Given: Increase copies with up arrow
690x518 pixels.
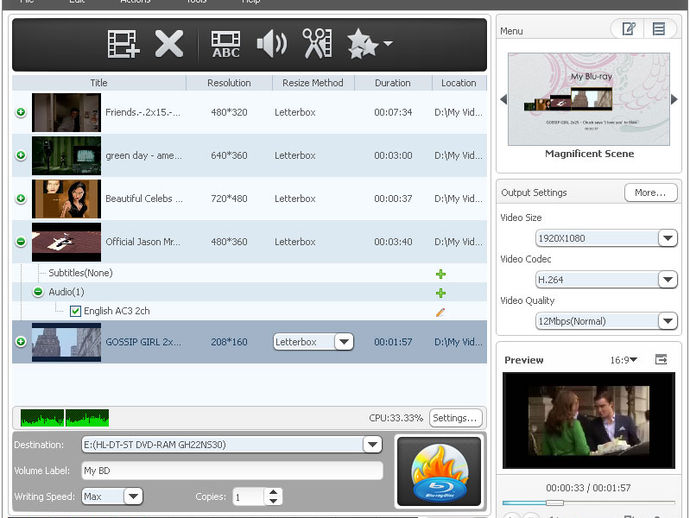Looking at the screenshot, I should coord(273,492).
